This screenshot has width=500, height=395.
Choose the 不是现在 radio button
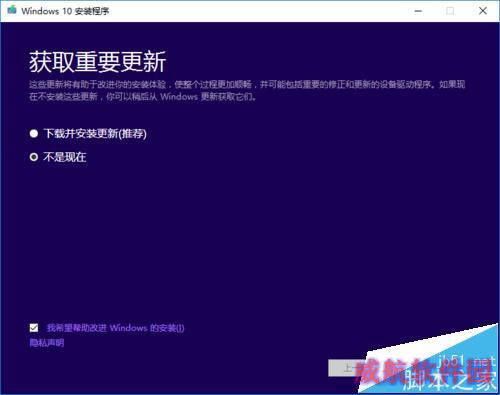click(x=34, y=157)
